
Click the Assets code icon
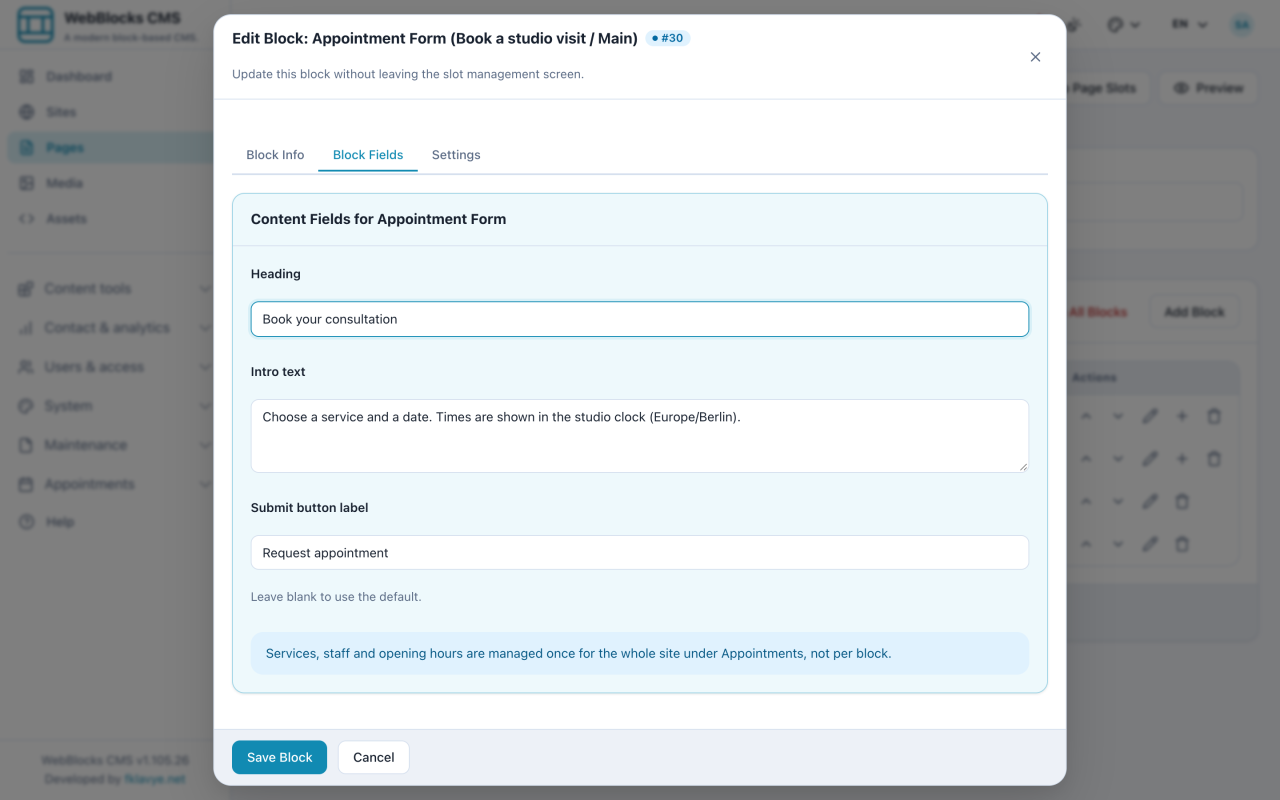(26, 218)
